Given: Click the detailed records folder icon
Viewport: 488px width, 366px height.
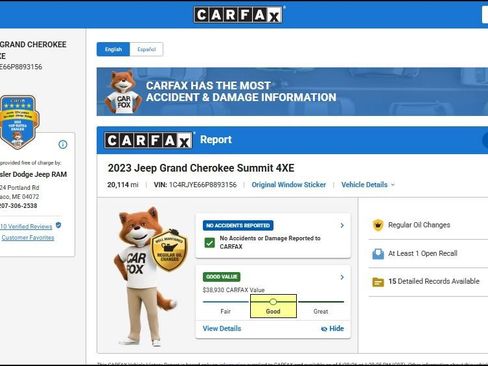Looking at the screenshot, I should point(378,282).
